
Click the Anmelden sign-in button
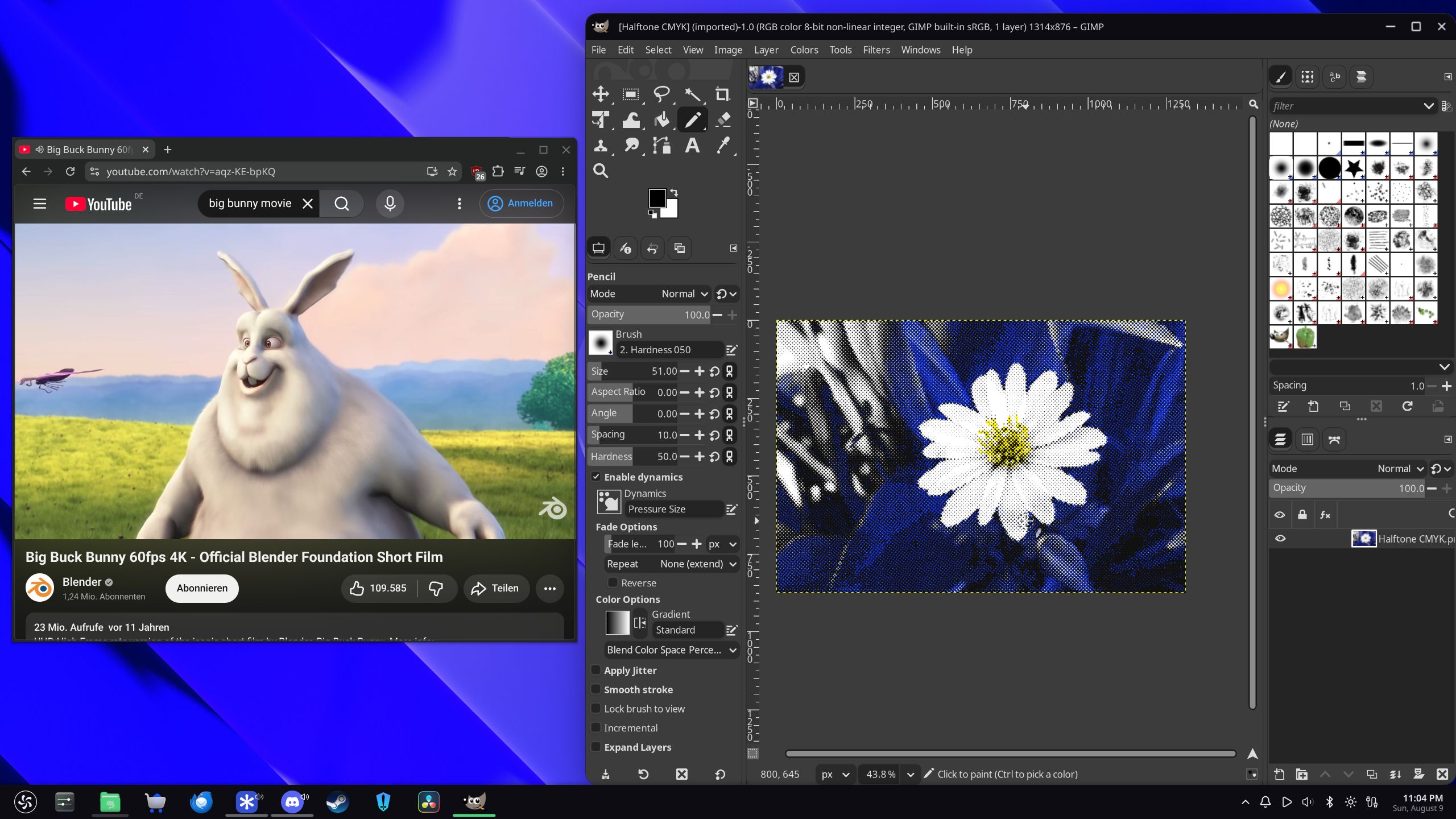click(x=521, y=203)
